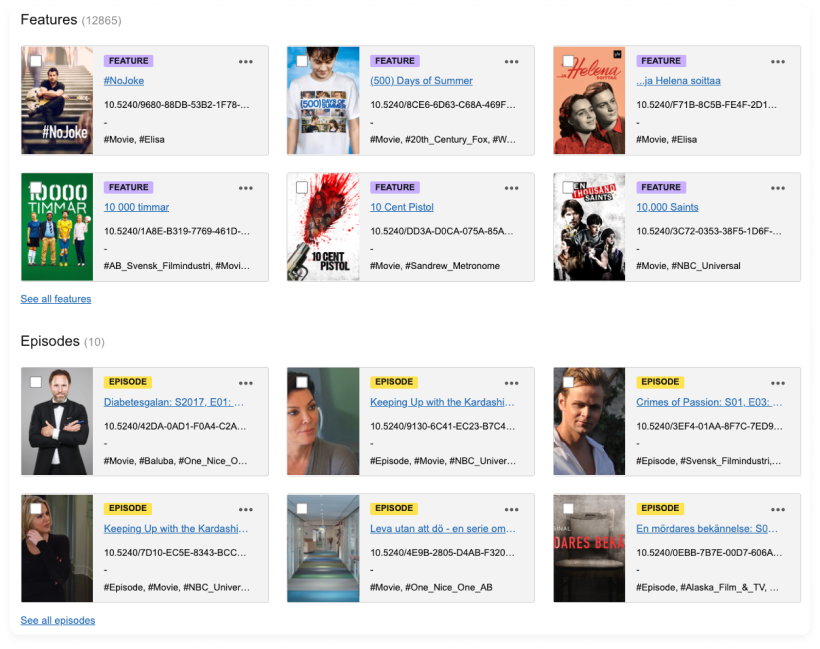Click the 10 000 Timmar green poster
The image size is (820, 649).
coord(57,227)
